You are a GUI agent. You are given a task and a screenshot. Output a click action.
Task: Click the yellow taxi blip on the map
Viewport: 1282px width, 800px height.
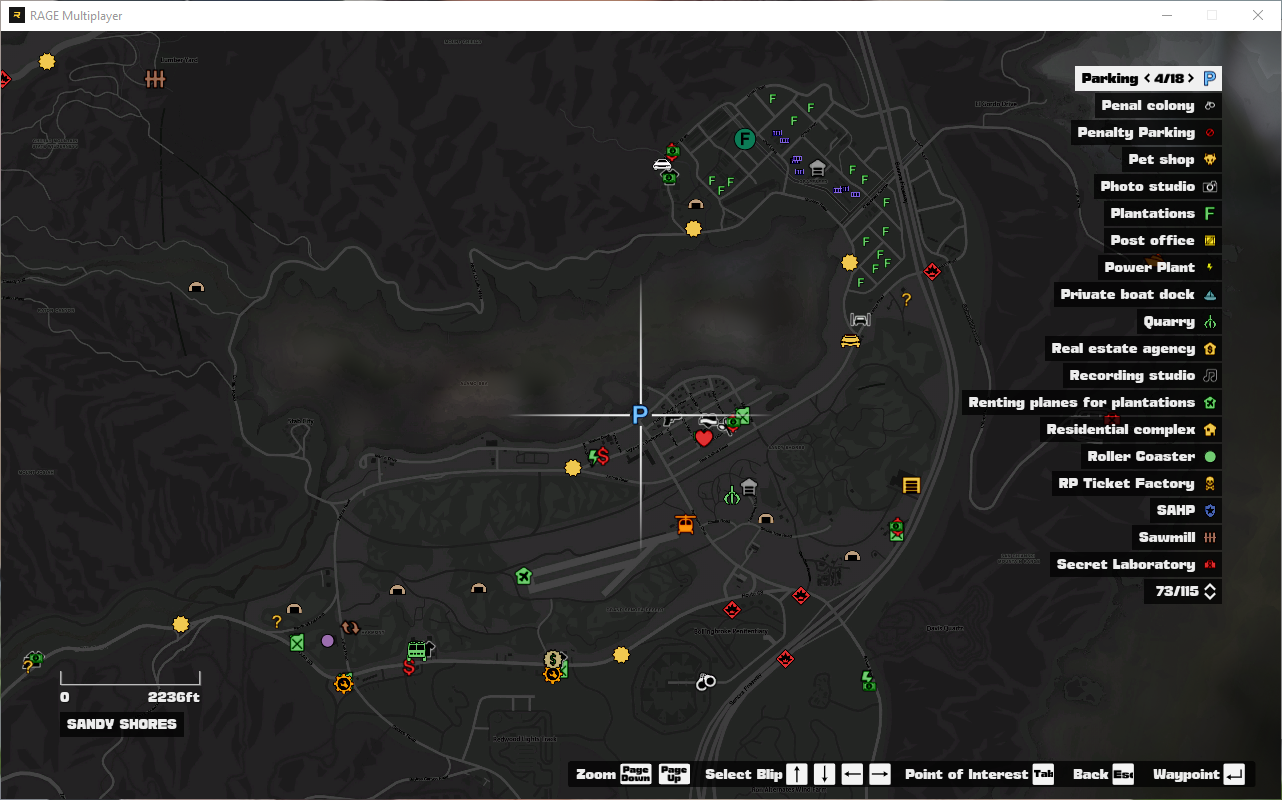(850, 341)
